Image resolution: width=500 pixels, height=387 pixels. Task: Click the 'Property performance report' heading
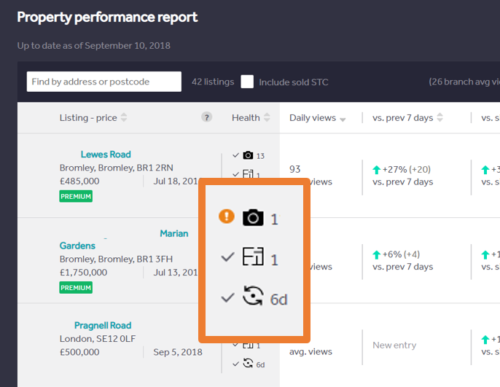click(x=107, y=17)
